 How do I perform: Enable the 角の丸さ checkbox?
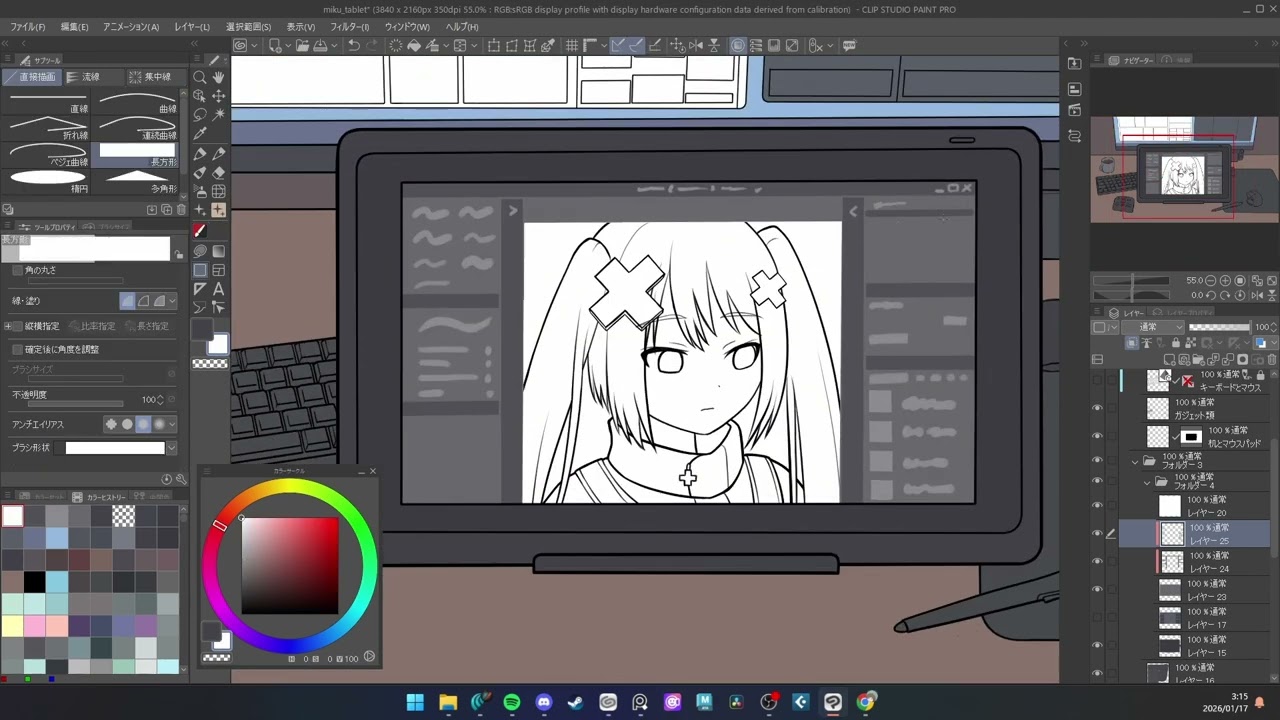pyautogui.click(x=17, y=271)
